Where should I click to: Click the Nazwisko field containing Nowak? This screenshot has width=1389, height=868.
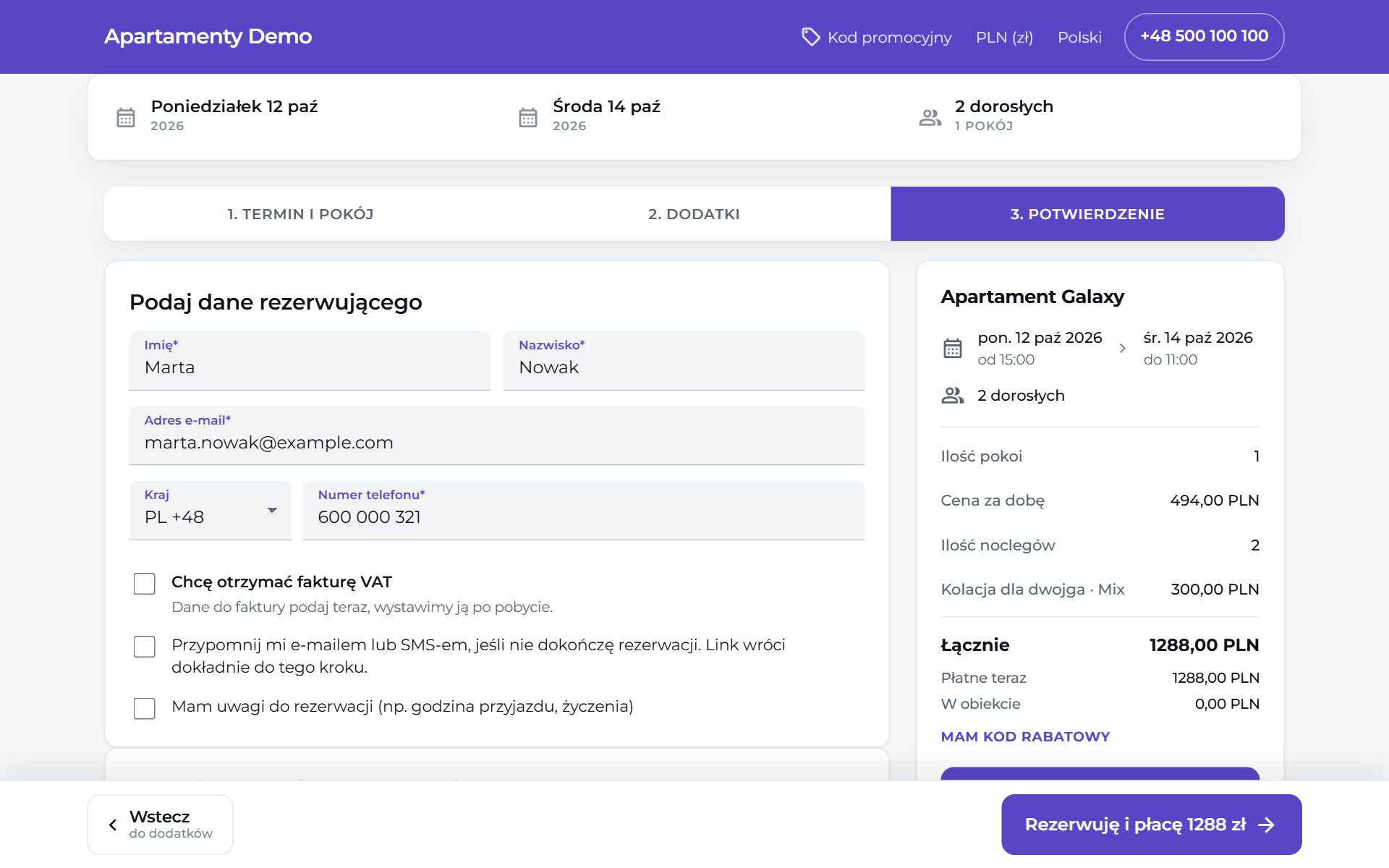[x=684, y=360]
